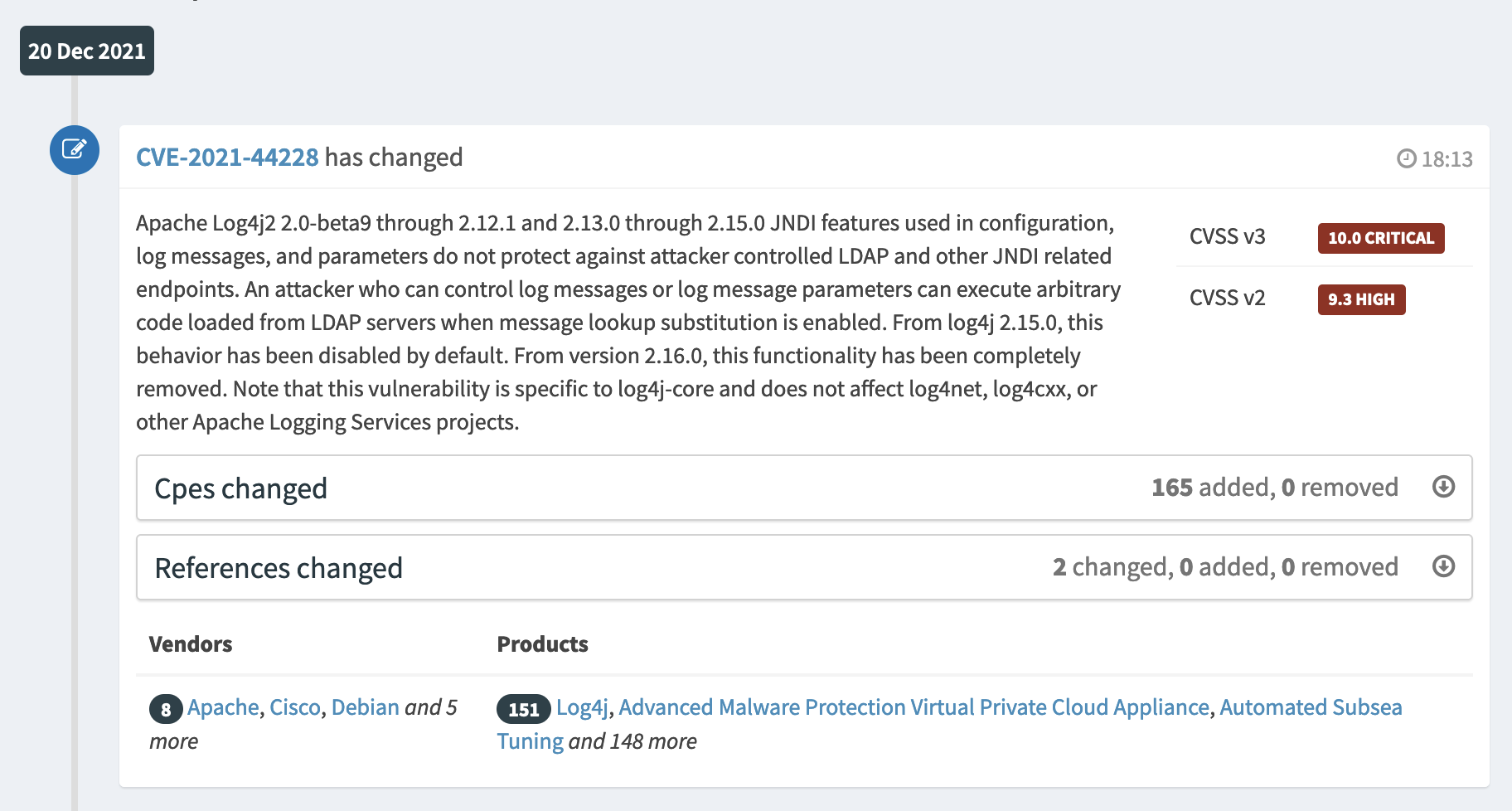Click the blue edit pencil timeline icon
The image size is (1512, 811).
(x=75, y=150)
